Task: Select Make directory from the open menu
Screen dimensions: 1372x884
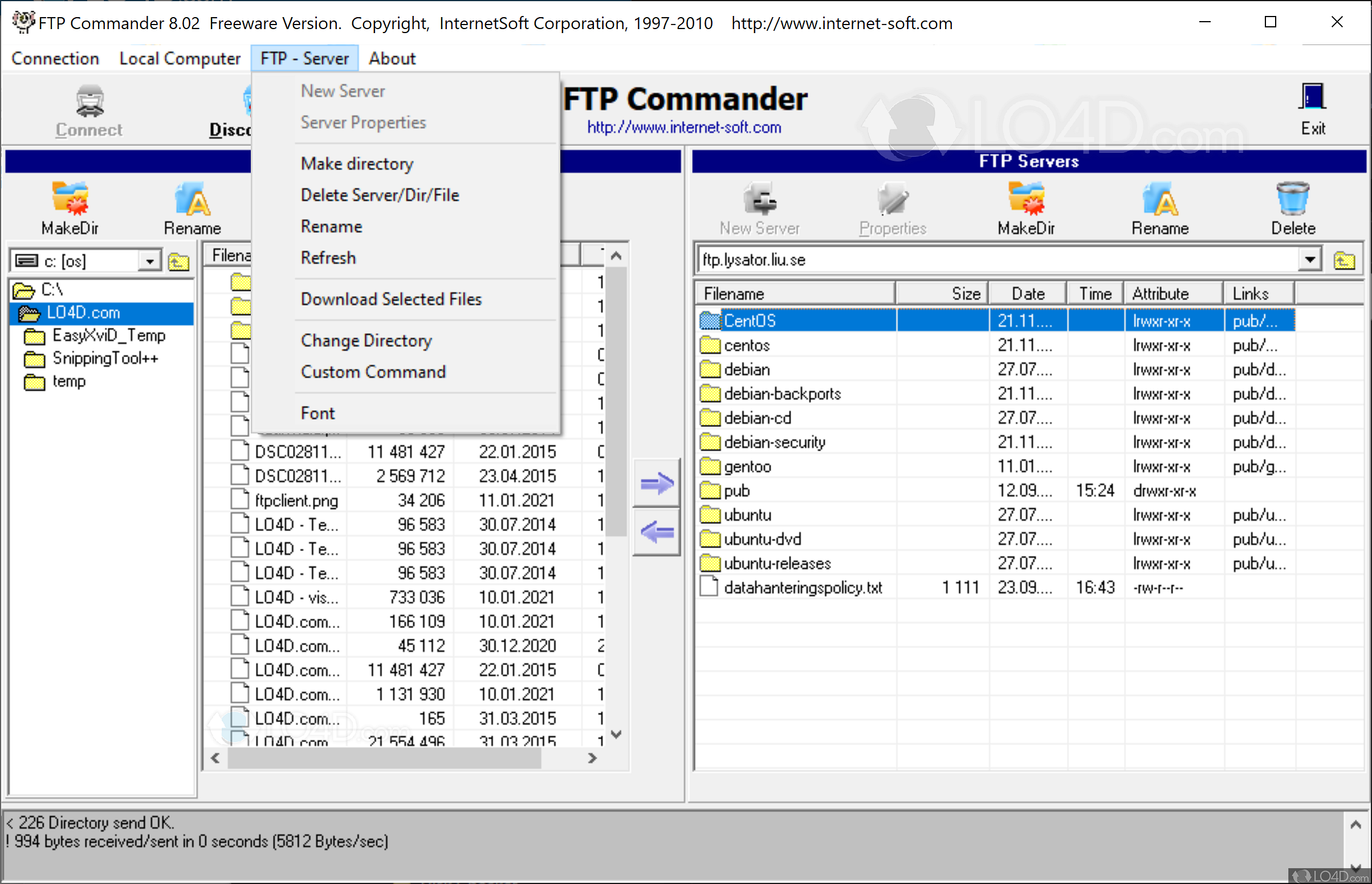Action: click(x=357, y=163)
